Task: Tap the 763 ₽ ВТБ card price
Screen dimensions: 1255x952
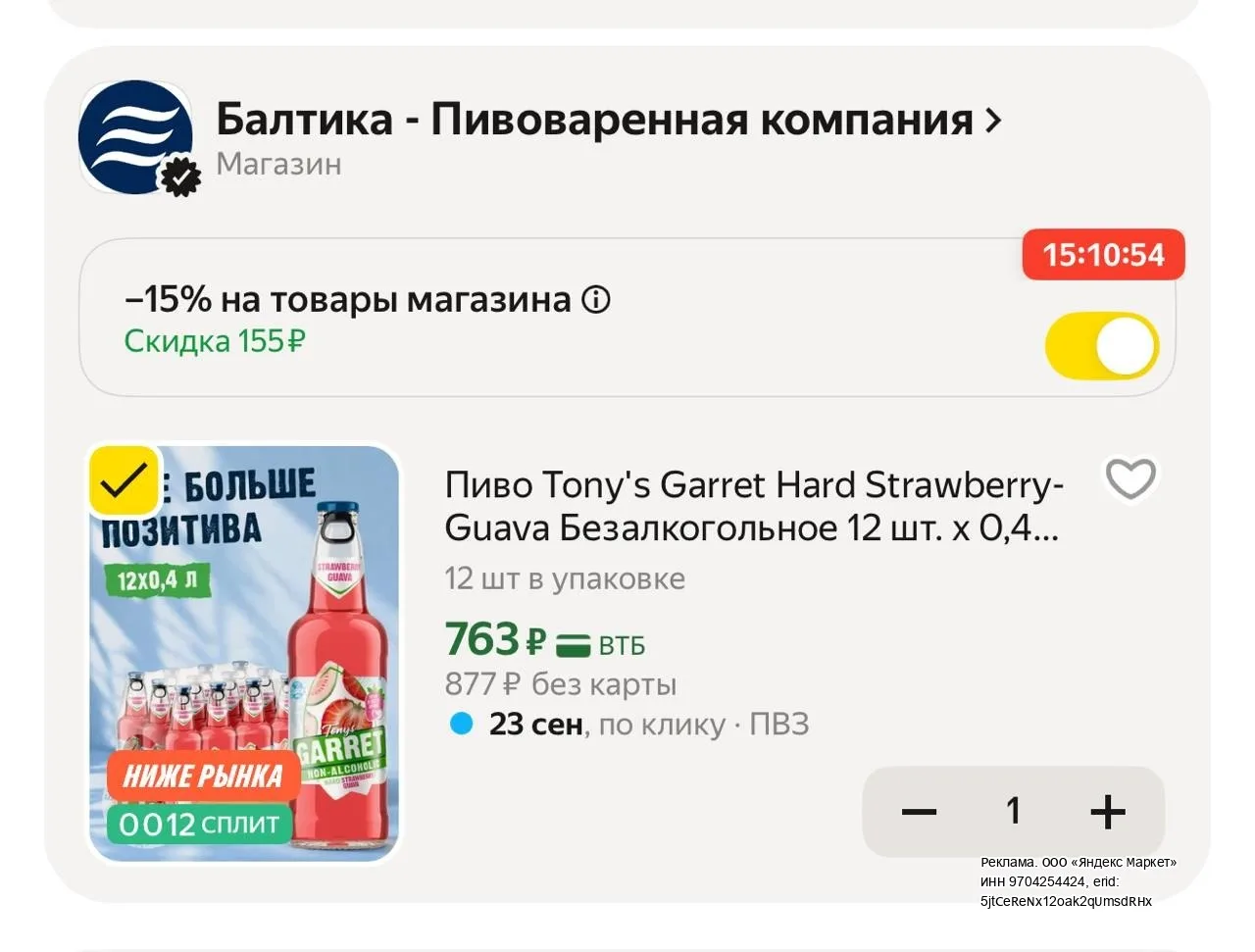Action: 545,640
